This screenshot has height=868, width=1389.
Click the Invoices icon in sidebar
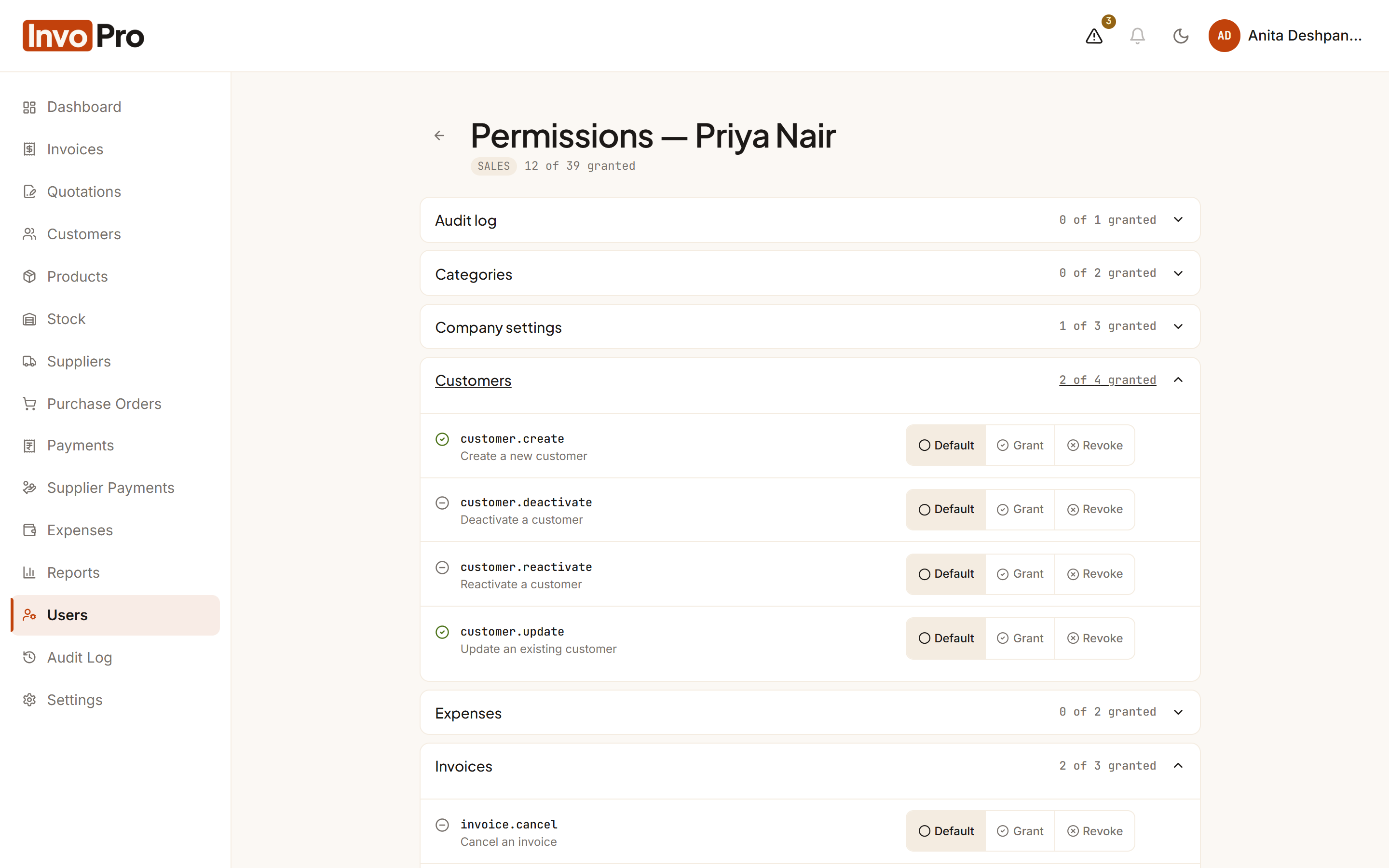pos(29,149)
